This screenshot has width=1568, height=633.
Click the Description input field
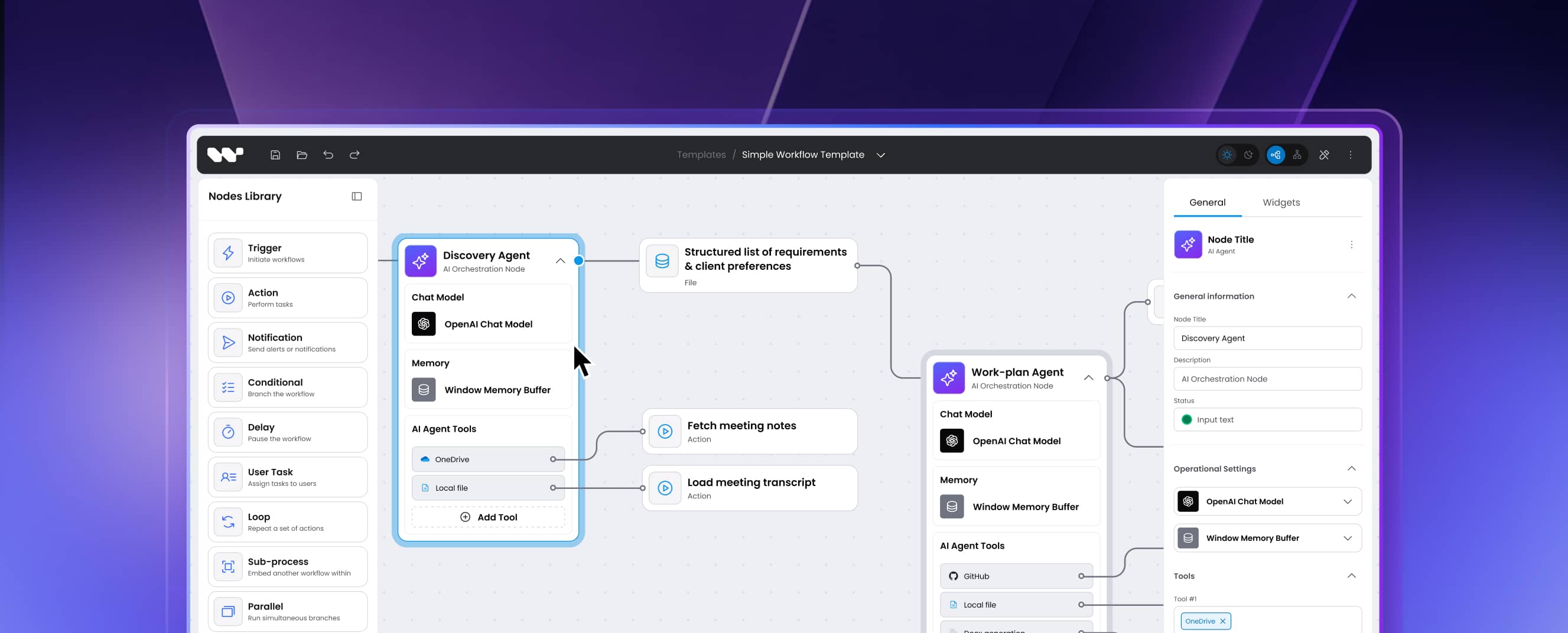click(x=1267, y=379)
